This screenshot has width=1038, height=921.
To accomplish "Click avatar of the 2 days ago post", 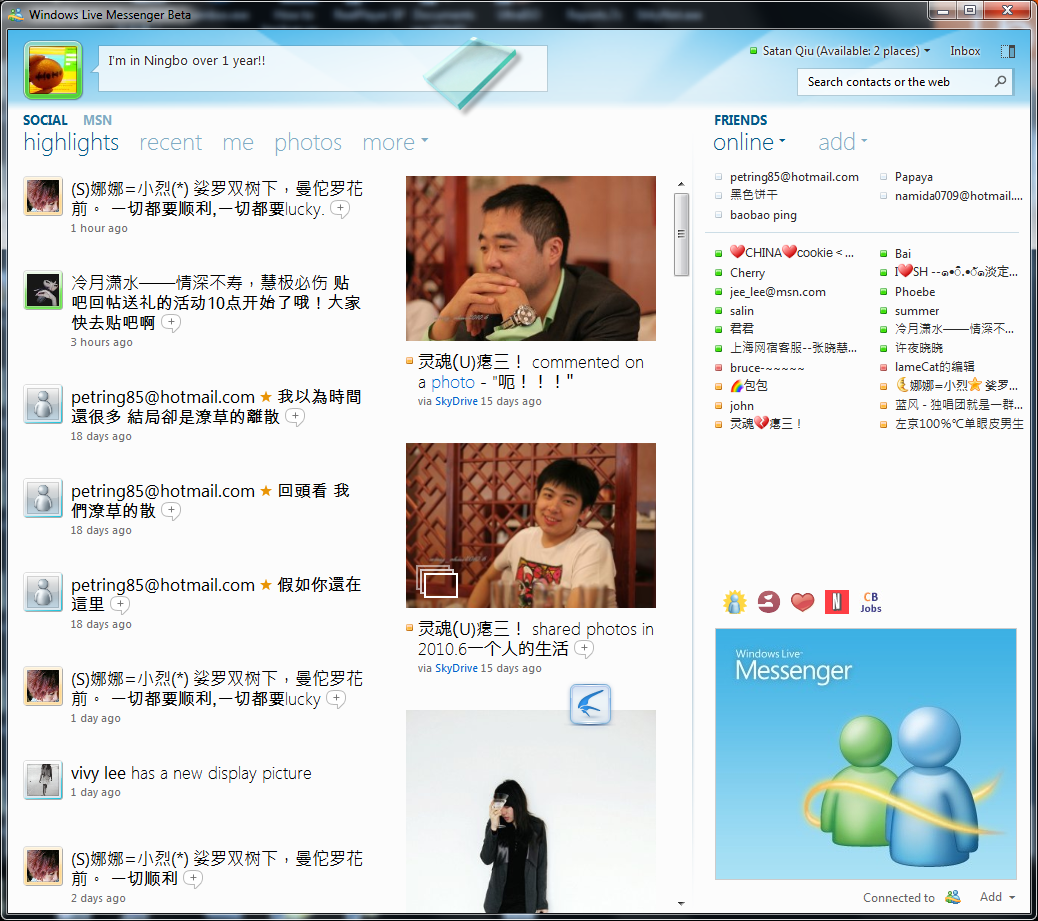I will coord(44,866).
